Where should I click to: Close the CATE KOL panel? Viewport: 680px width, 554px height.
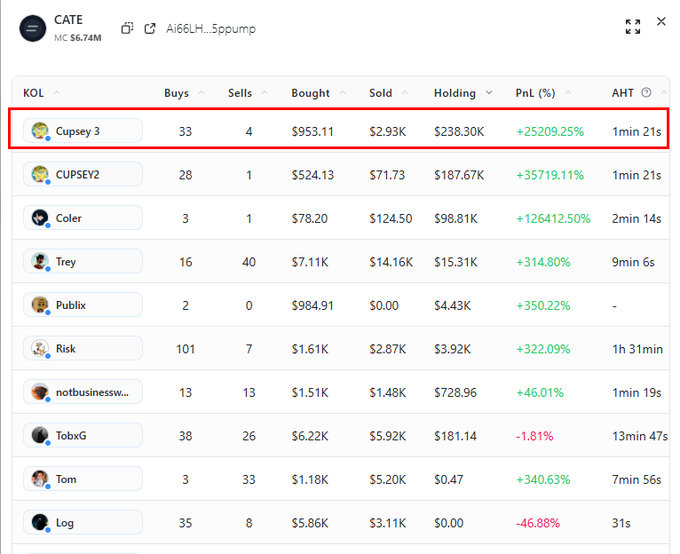coord(661,21)
